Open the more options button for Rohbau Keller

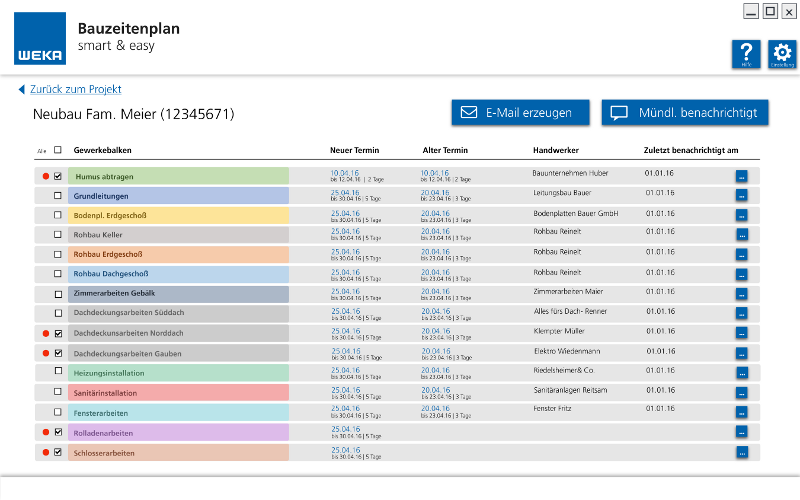pyautogui.click(x=741, y=235)
